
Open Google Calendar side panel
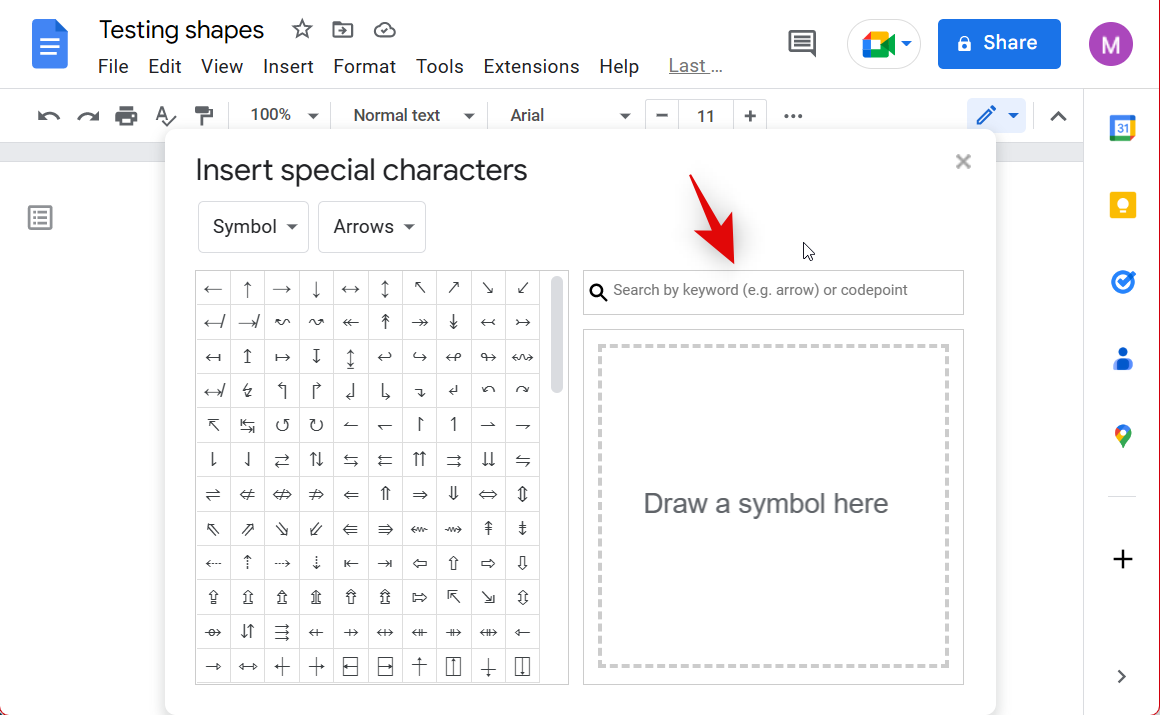(1123, 128)
